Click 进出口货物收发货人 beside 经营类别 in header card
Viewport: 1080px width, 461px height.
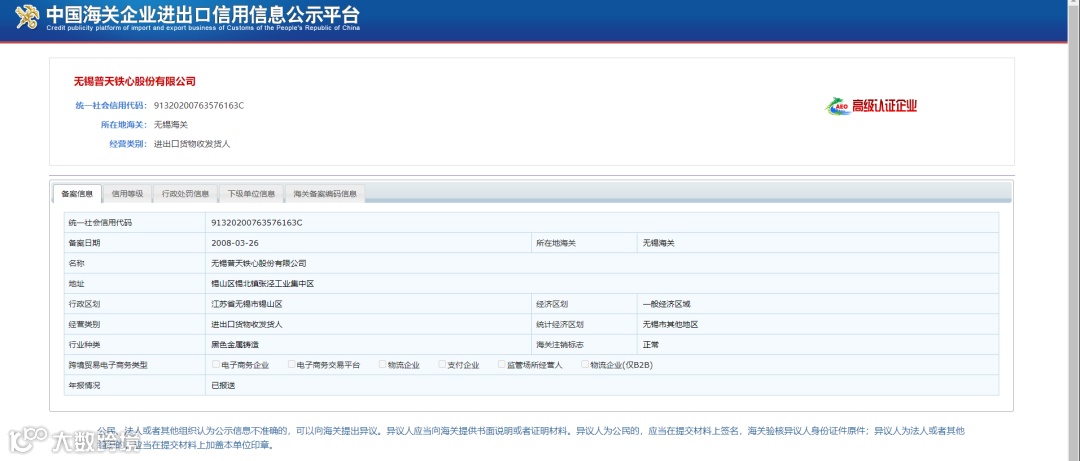[191, 144]
